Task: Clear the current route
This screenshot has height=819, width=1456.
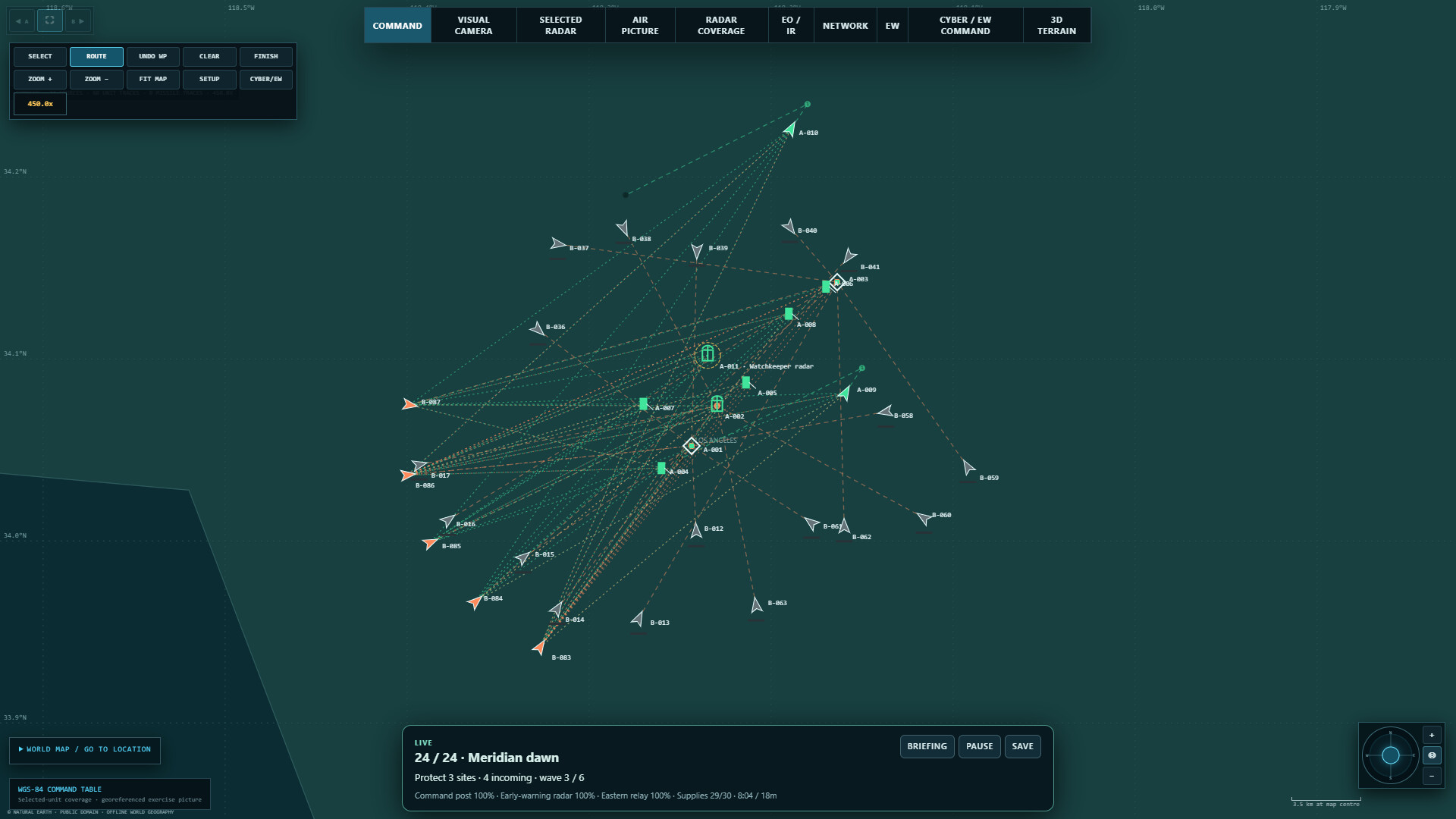Action: pos(209,57)
